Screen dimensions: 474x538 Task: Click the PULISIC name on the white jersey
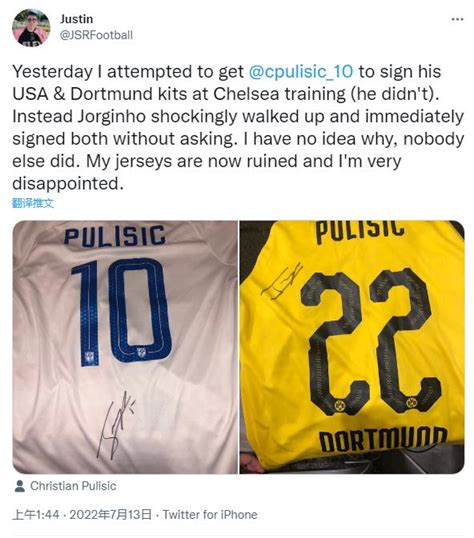point(115,236)
